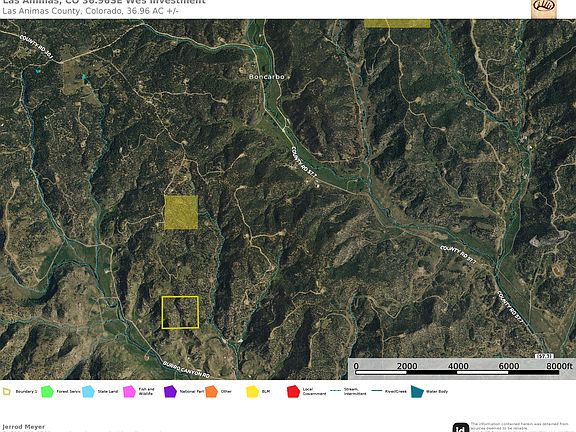Click the yellow BLM legend swatch
The image size is (576, 432).
pyautogui.click(x=252, y=392)
